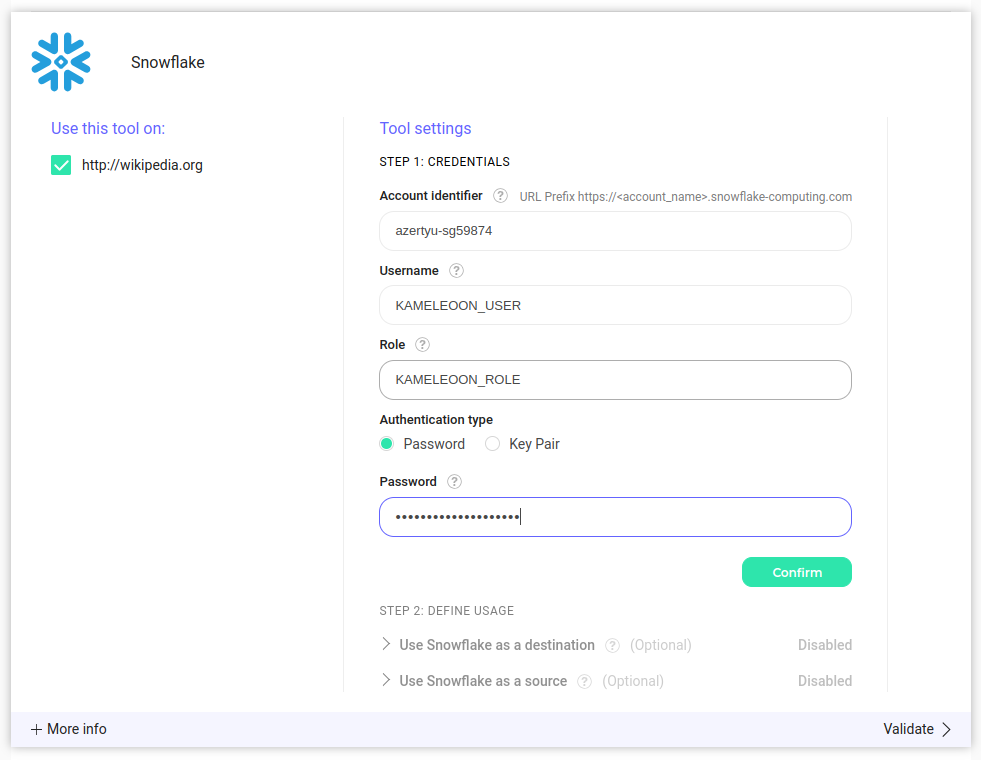Click help icon beside Role label

[x=422, y=345]
